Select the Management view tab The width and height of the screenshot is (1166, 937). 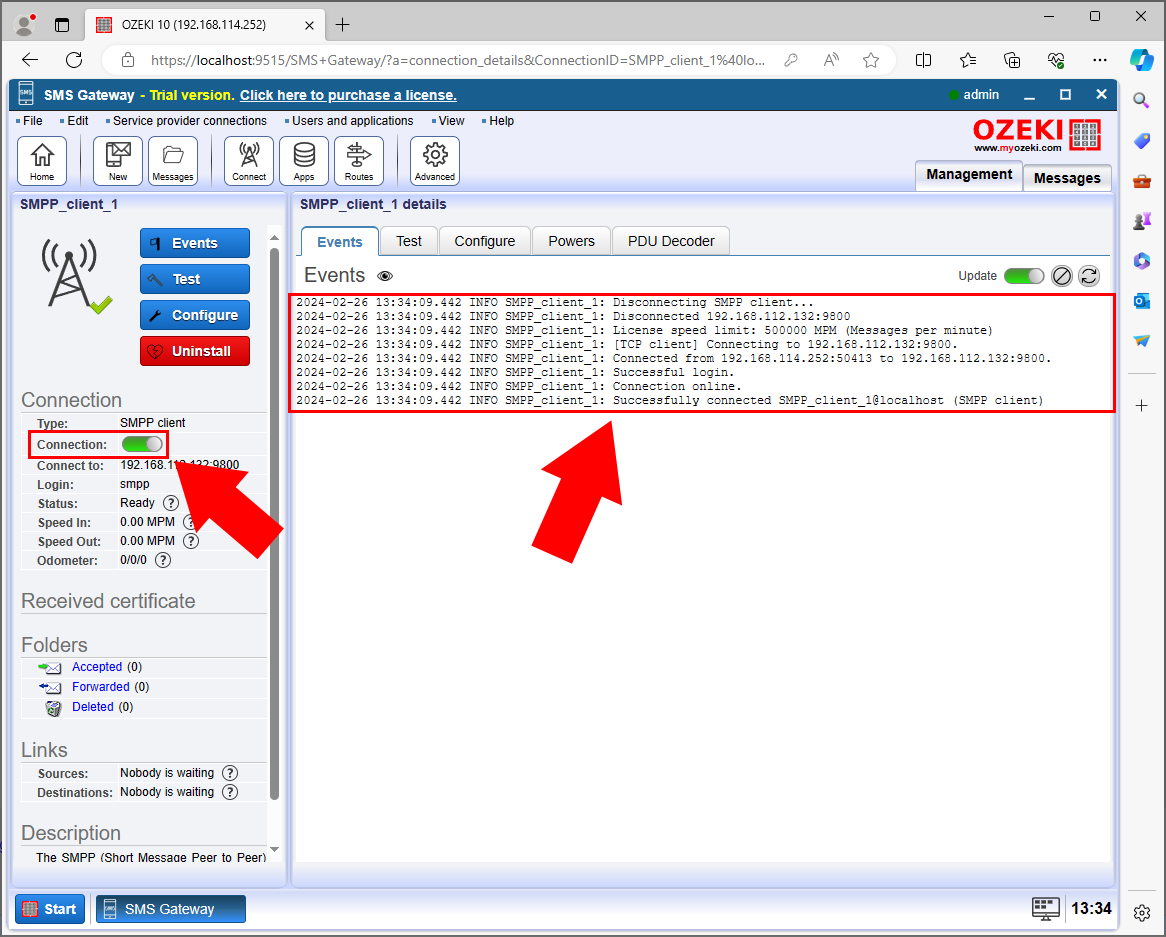click(969, 175)
